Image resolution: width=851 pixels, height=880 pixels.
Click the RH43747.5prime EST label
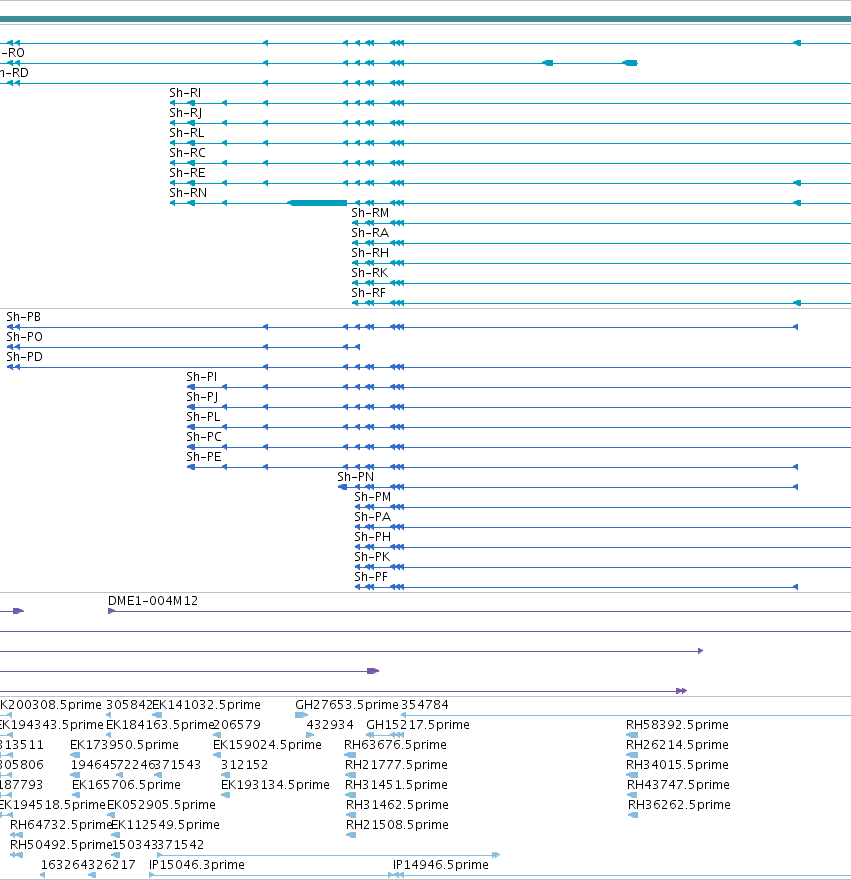[678, 785]
